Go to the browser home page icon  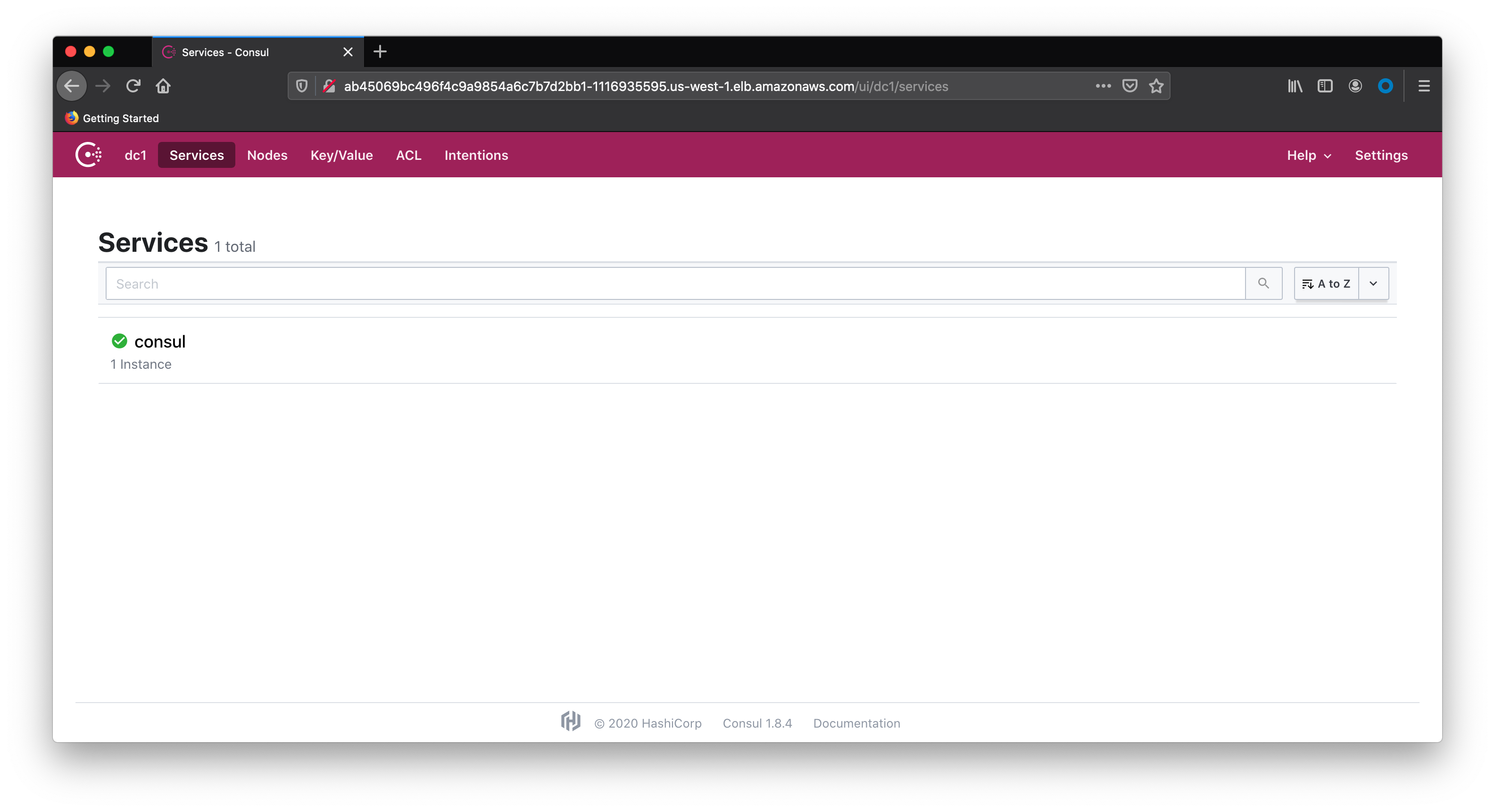163,86
